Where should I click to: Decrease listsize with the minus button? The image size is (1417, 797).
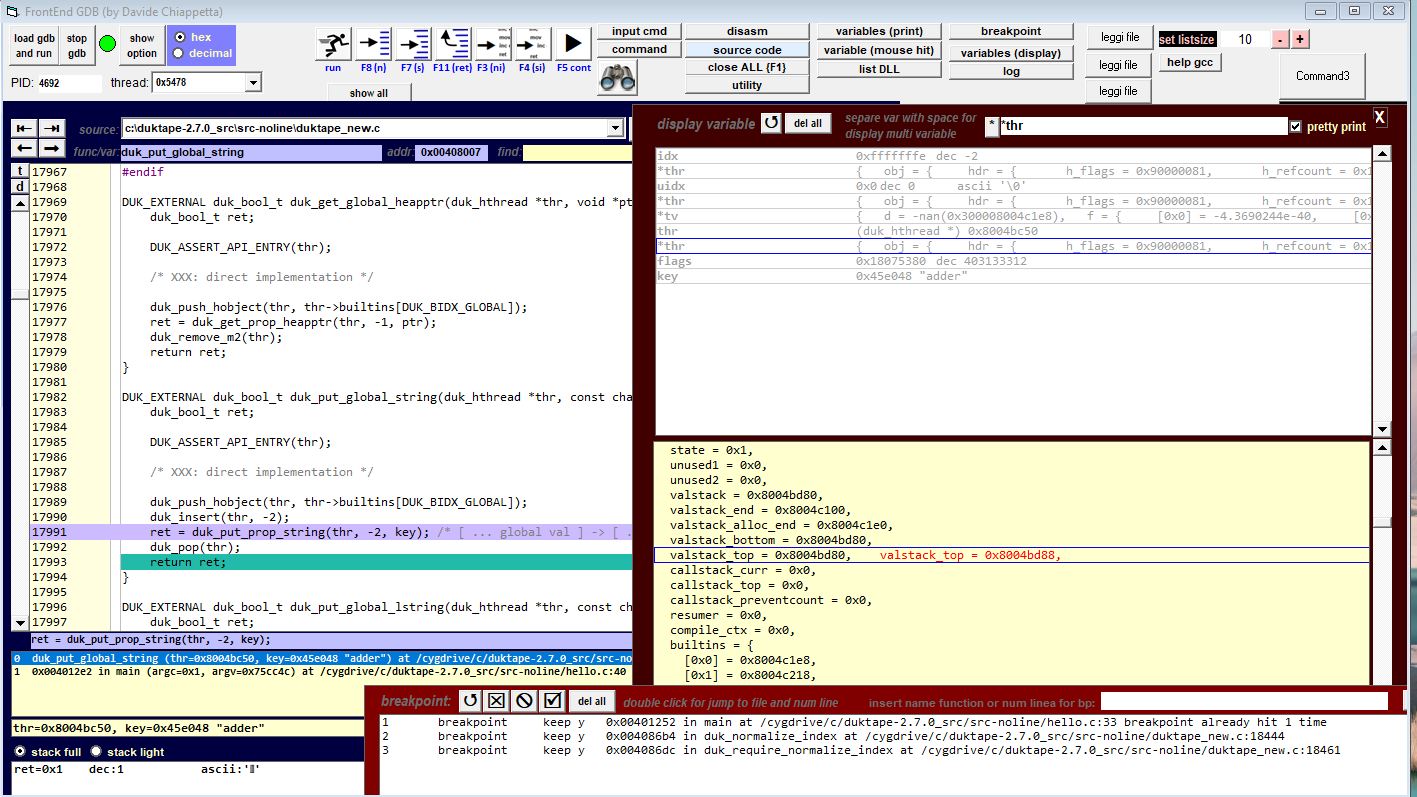pos(1280,39)
